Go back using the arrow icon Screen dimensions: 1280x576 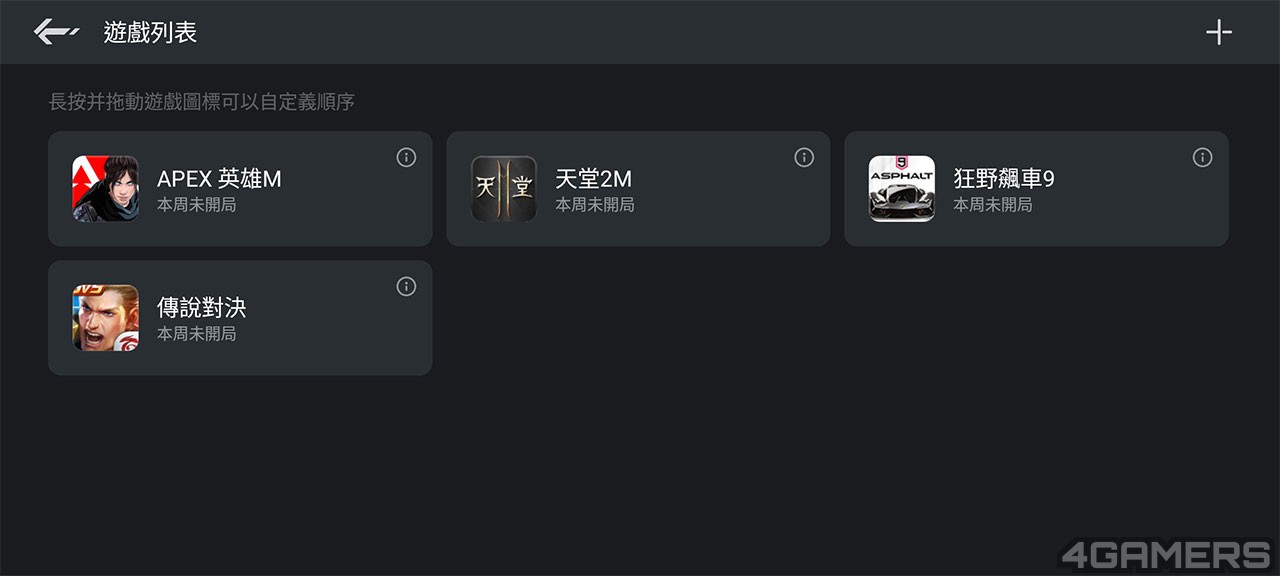[x=56, y=32]
